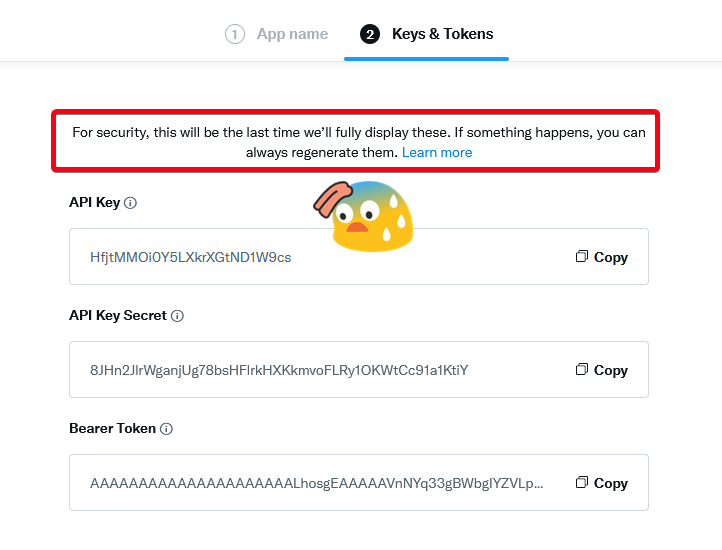The height and width of the screenshot is (550, 722).
Task: Copy the API Key using copy icon
Action: click(x=582, y=257)
